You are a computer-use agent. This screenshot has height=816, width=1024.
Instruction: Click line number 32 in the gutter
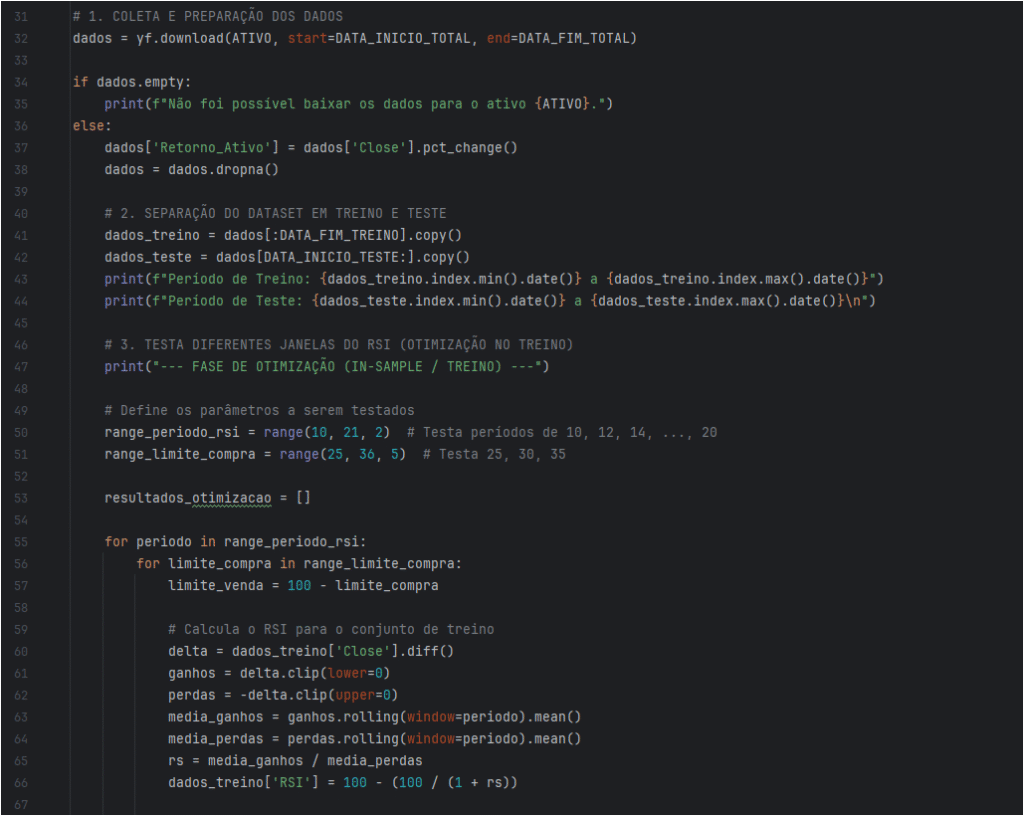click(21, 38)
